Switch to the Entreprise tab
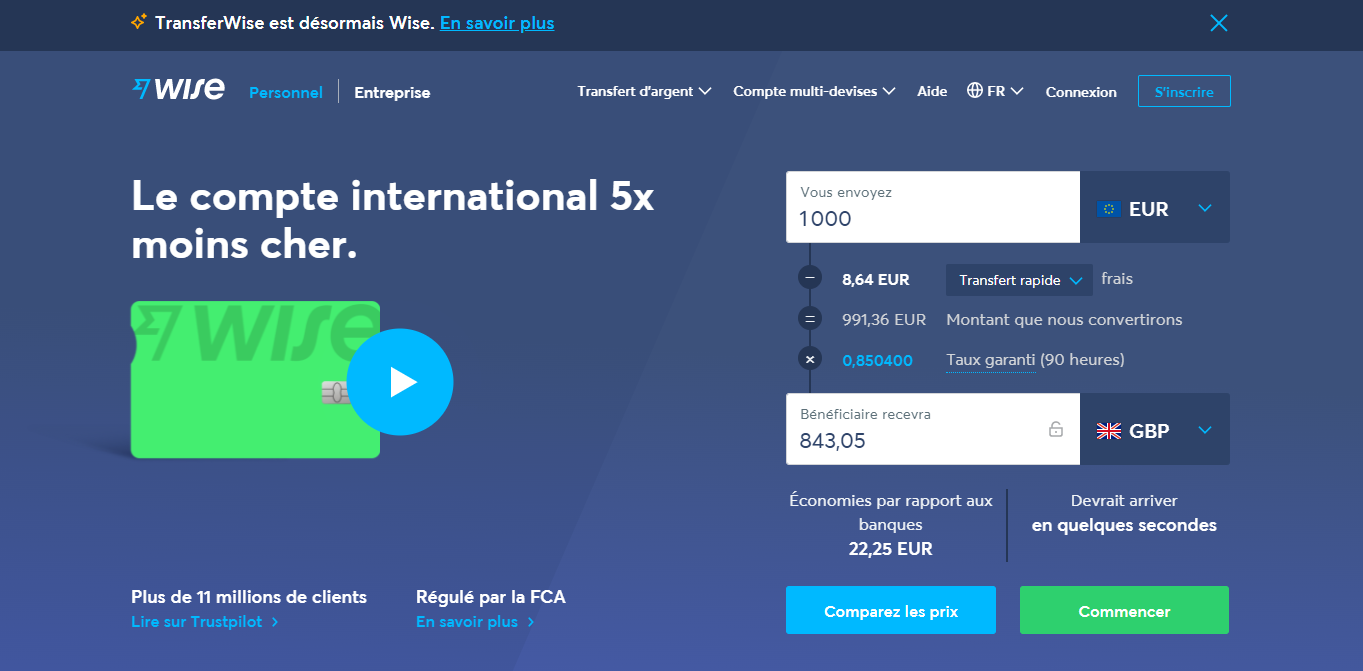 tap(392, 92)
